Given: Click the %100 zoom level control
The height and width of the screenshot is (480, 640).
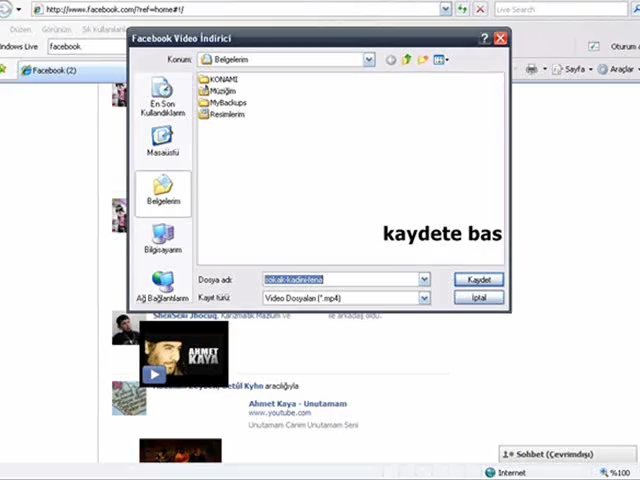Looking at the screenshot, I should (616, 473).
